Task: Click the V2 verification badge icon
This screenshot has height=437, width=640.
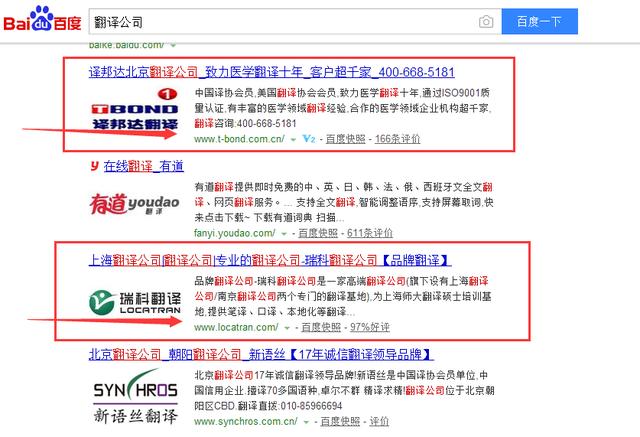Action: (x=309, y=139)
